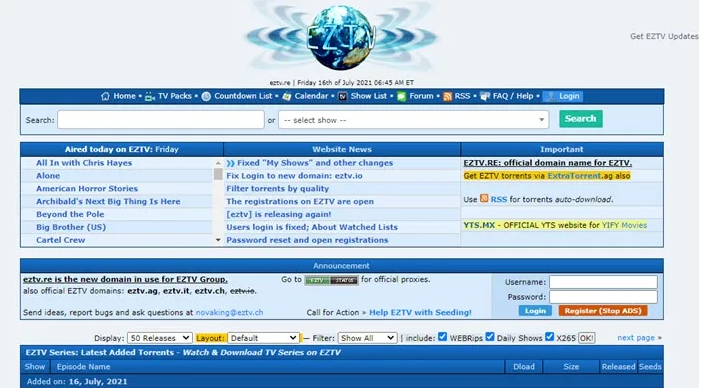The image size is (701, 388).
Task: Open the YTS.MX link
Action: tap(479, 225)
